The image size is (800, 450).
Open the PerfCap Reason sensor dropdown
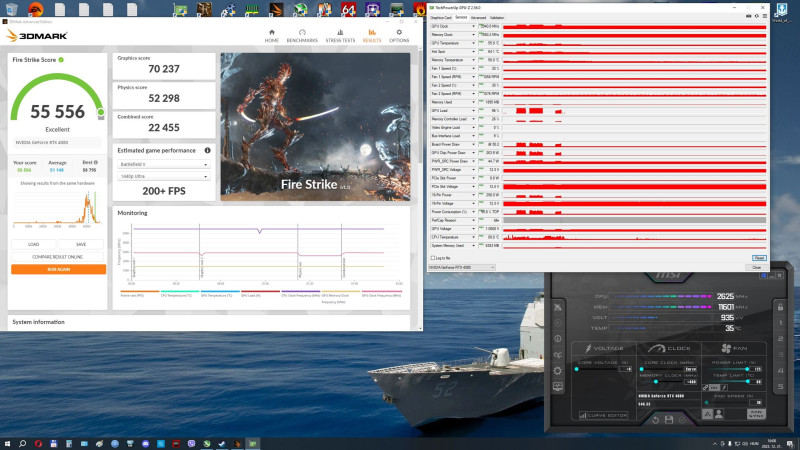point(473,220)
